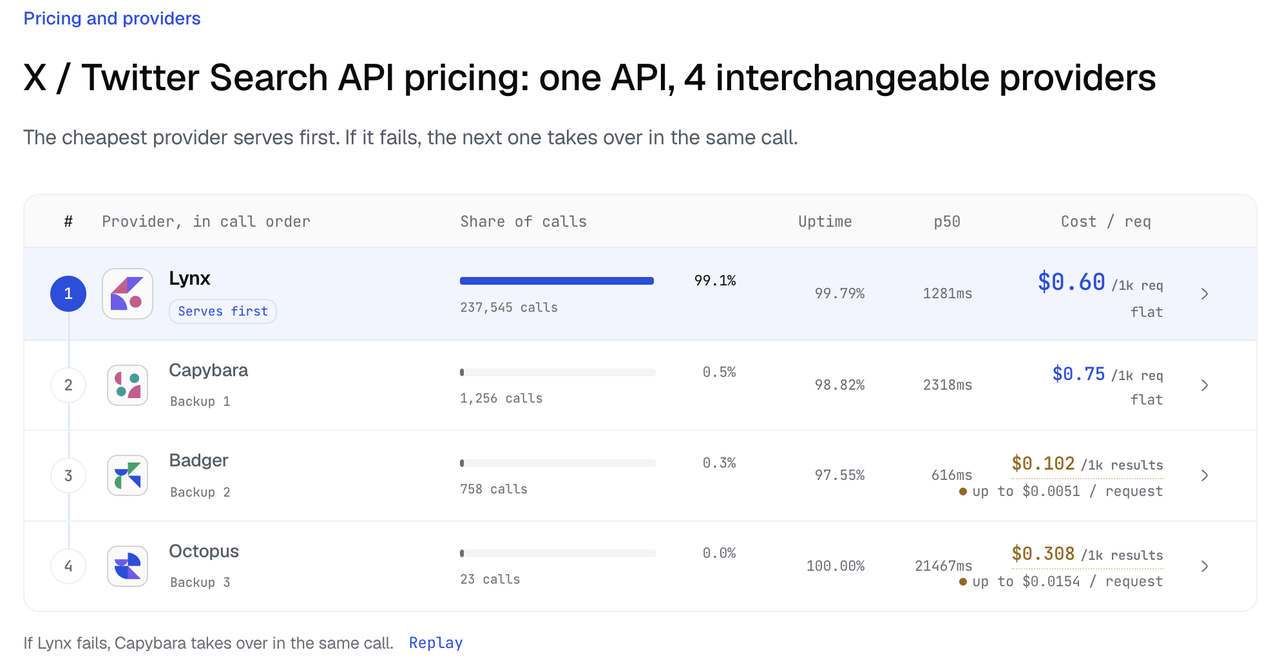Image resolution: width=1280 pixels, height=659 pixels.
Task: Click the 21467ms latency value
Action: (944, 566)
